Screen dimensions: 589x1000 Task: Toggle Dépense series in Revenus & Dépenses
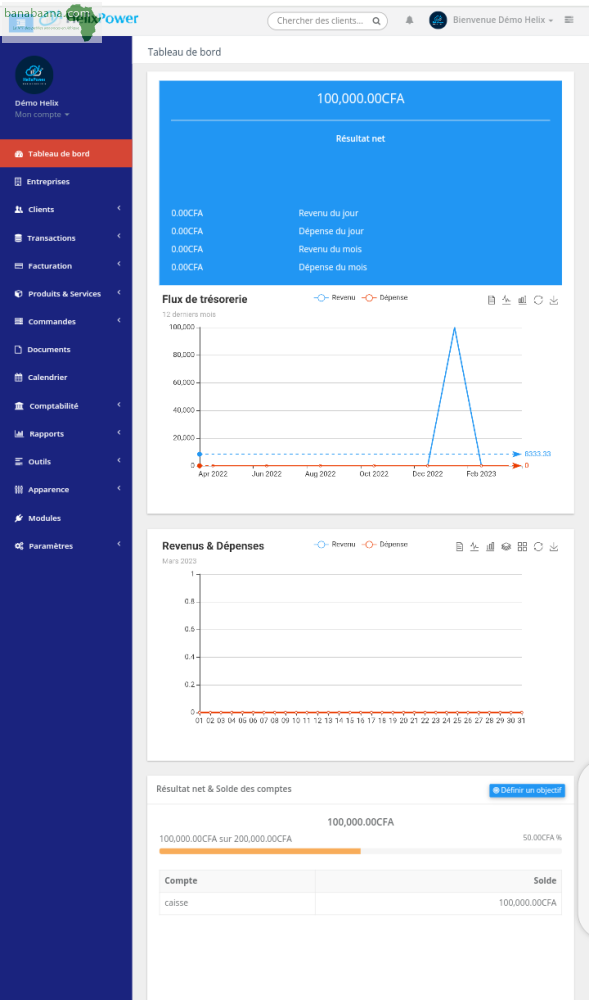pyautogui.click(x=385, y=545)
